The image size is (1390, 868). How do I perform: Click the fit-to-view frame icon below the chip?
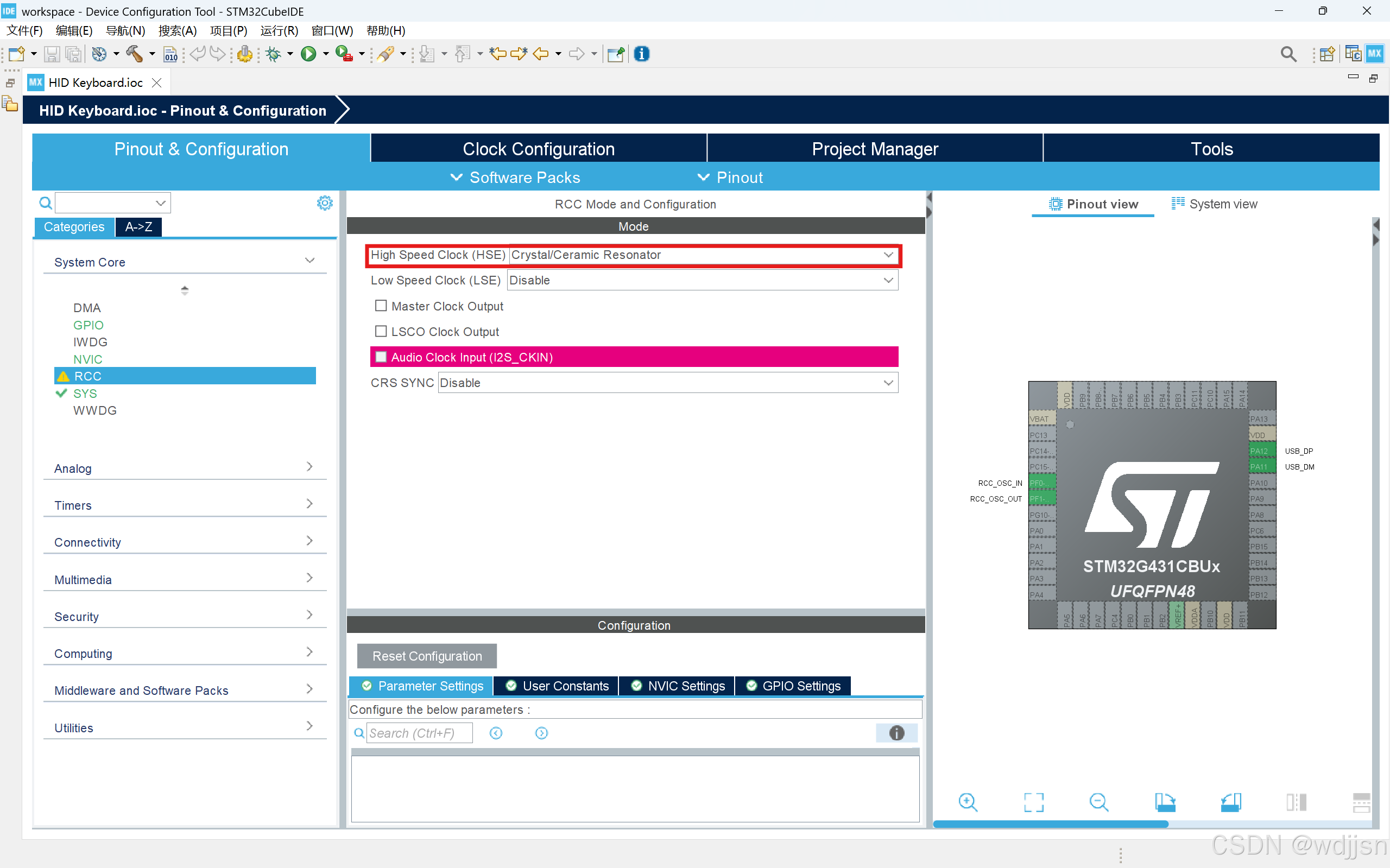point(1033,802)
